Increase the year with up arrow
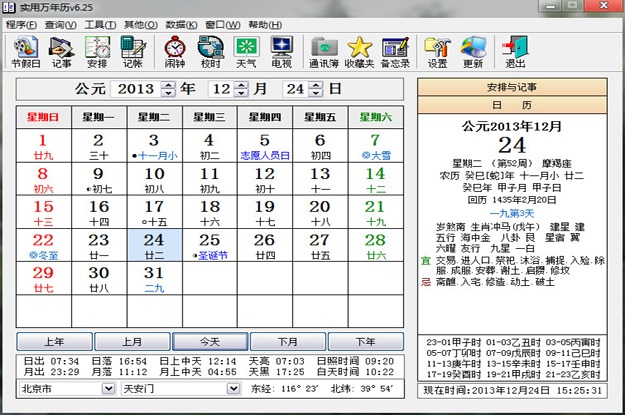This screenshot has width=625, height=415. (168, 85)
